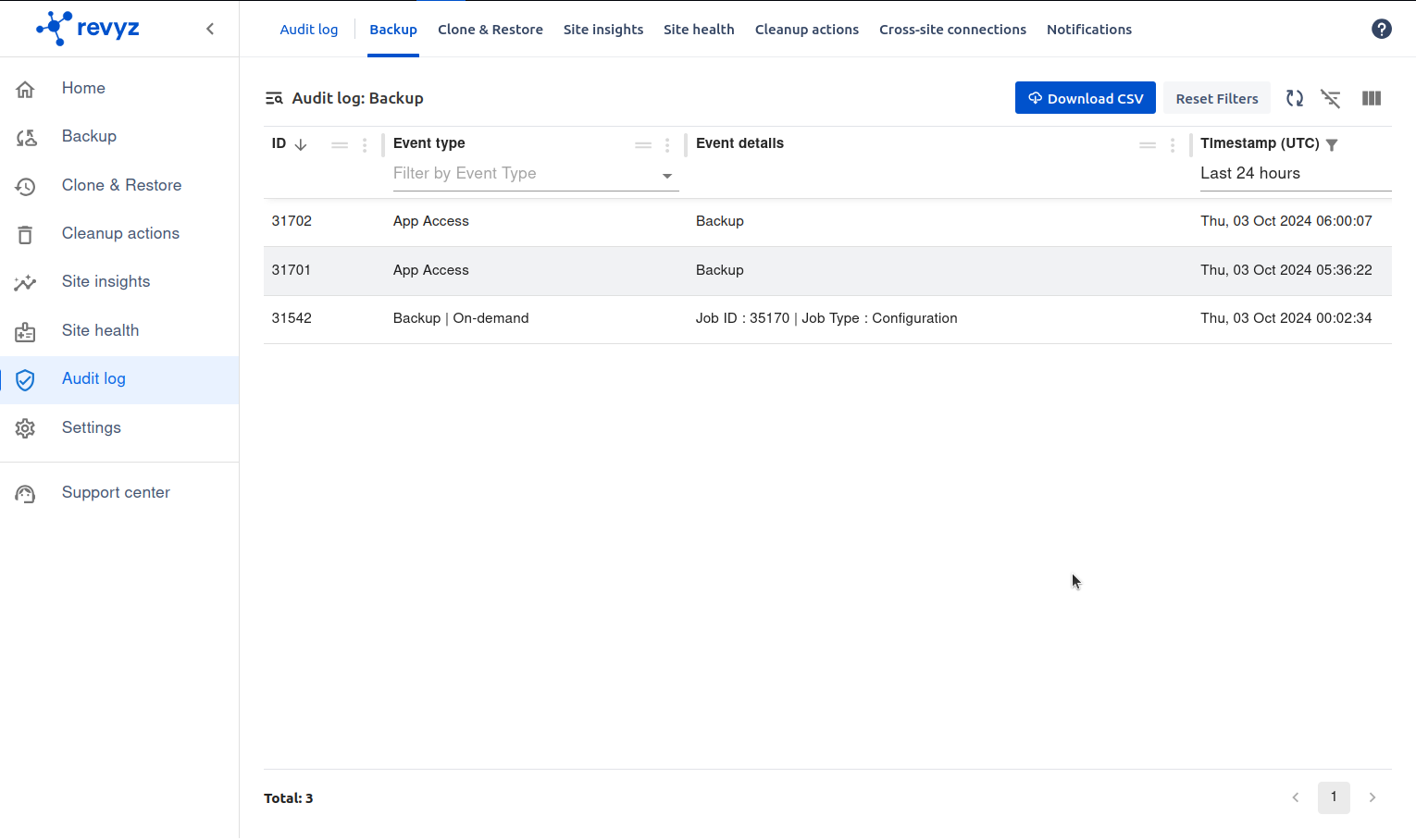Click the Audit log shield icon
The image size is (1416, 840).
(25, 379)
